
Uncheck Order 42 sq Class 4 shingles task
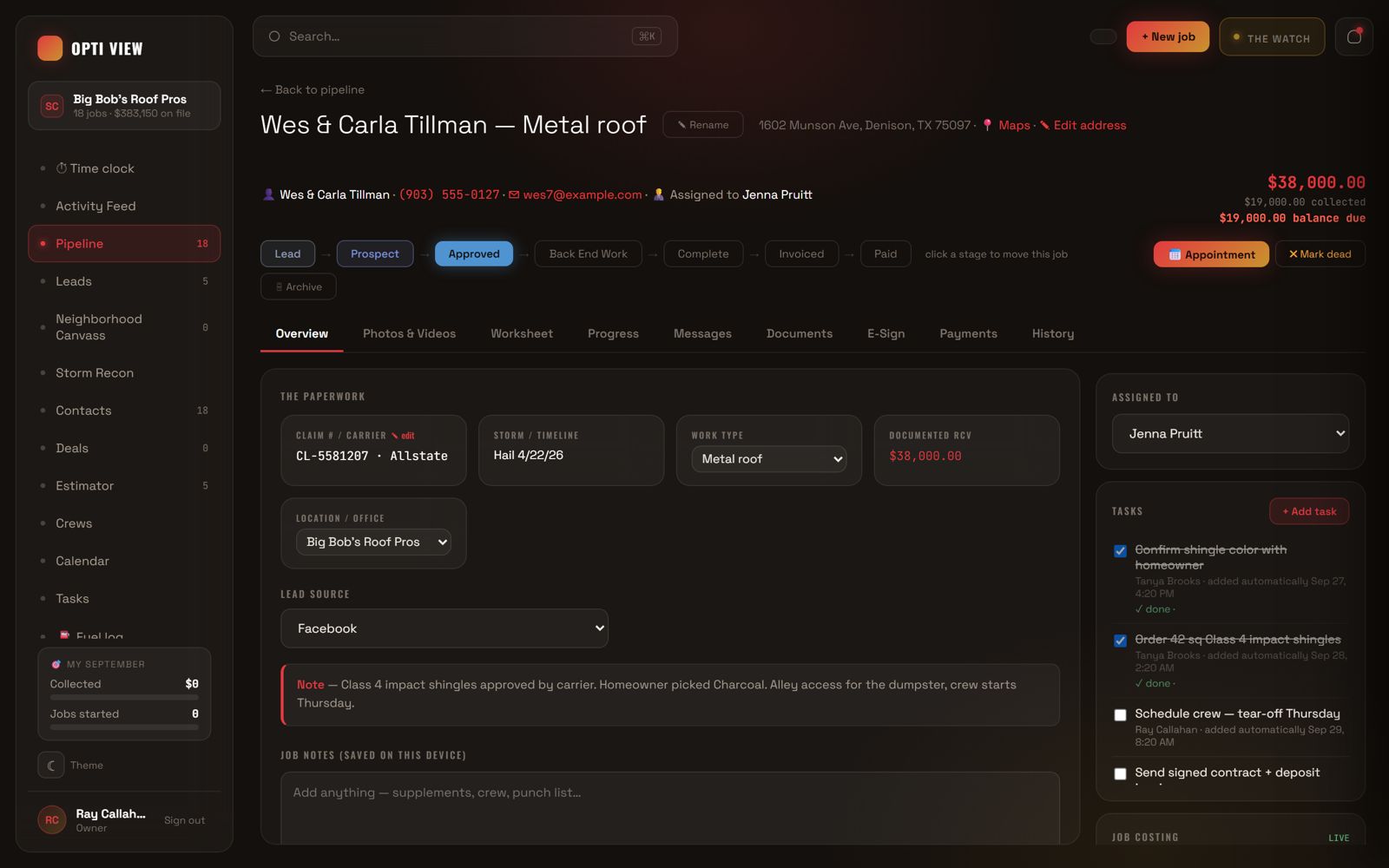(1120, 641)
